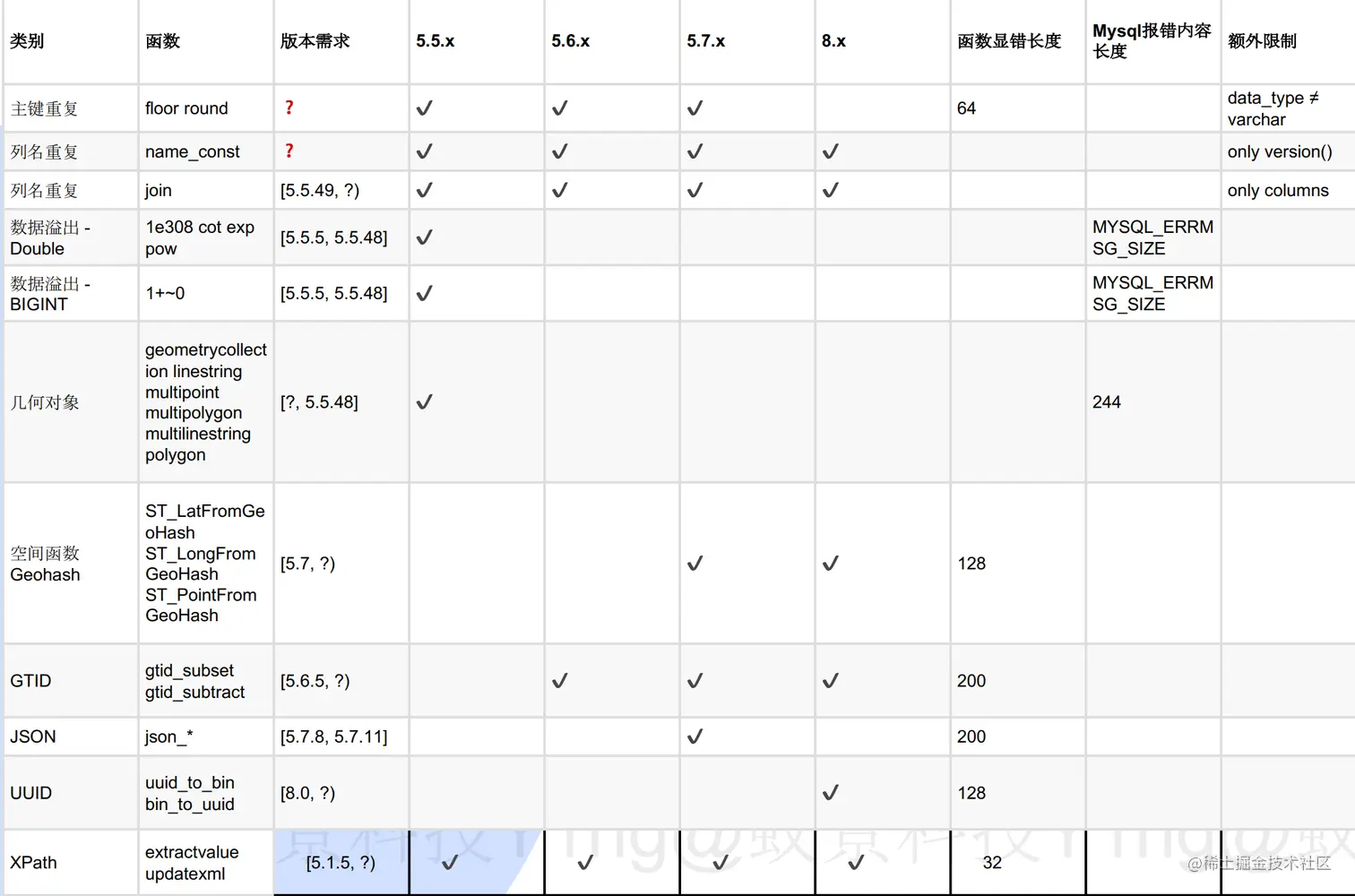Click 列名重复 in the join row
The height and width of the screenshot is (896, 1355).
click(x=71, y=190)
